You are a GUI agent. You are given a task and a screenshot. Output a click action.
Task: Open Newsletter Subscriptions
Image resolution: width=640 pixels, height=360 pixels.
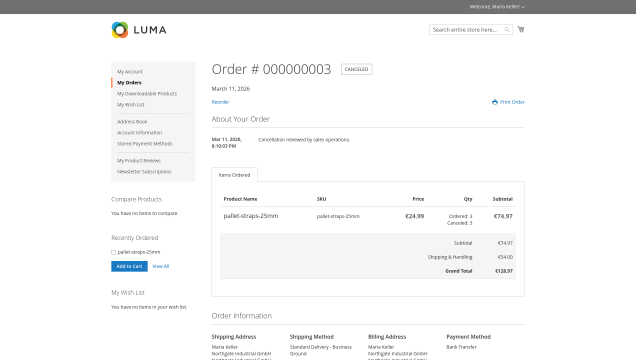tap(144, 172)
